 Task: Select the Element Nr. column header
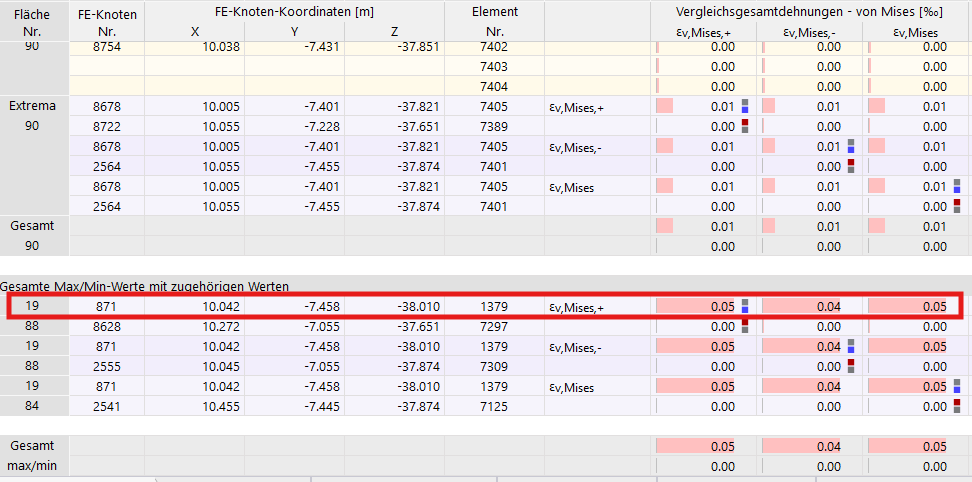494,22
